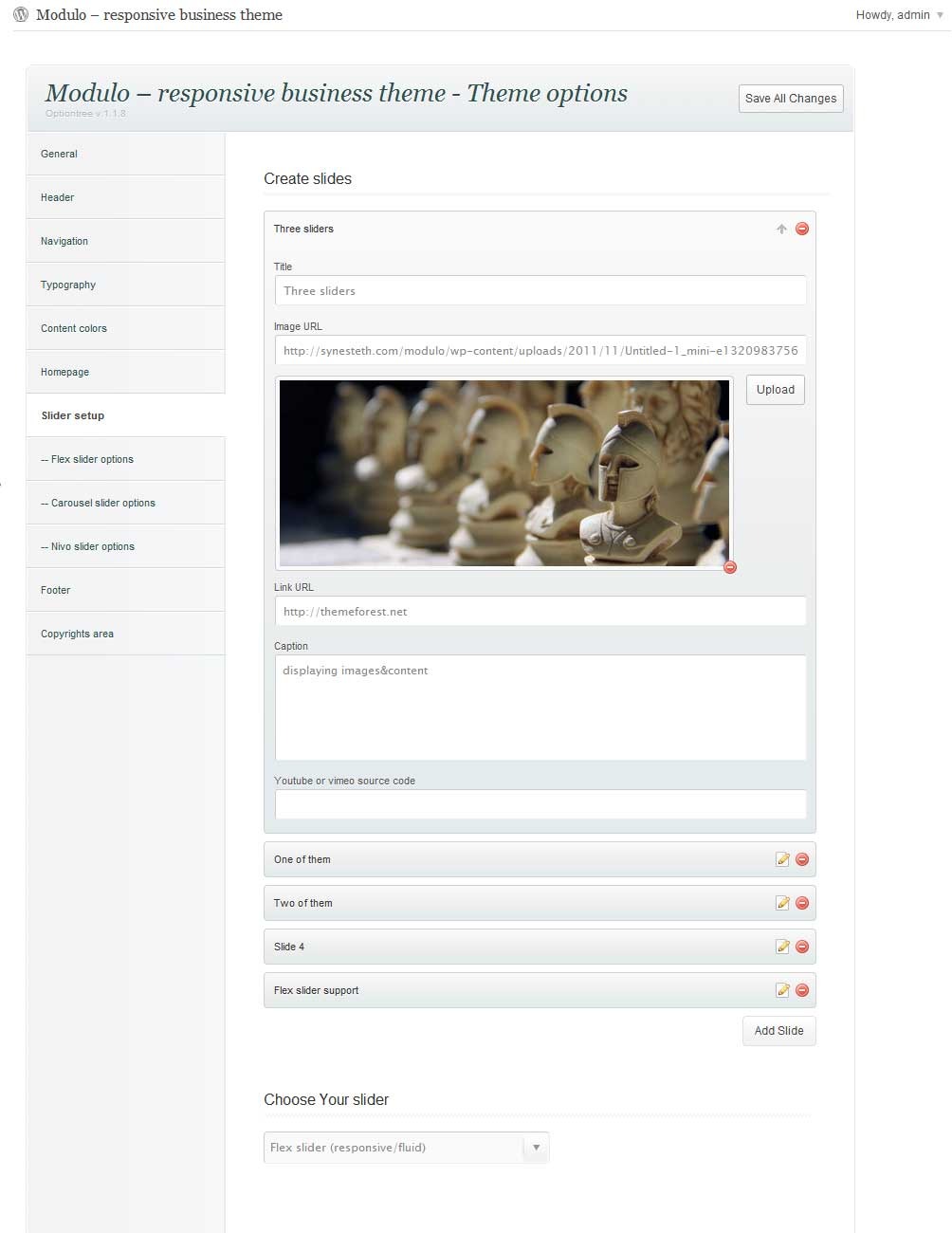The height and width of the screenshot is (1233, 952).
Task: Click the Optiontree version text
Action: tap(85, 114)
